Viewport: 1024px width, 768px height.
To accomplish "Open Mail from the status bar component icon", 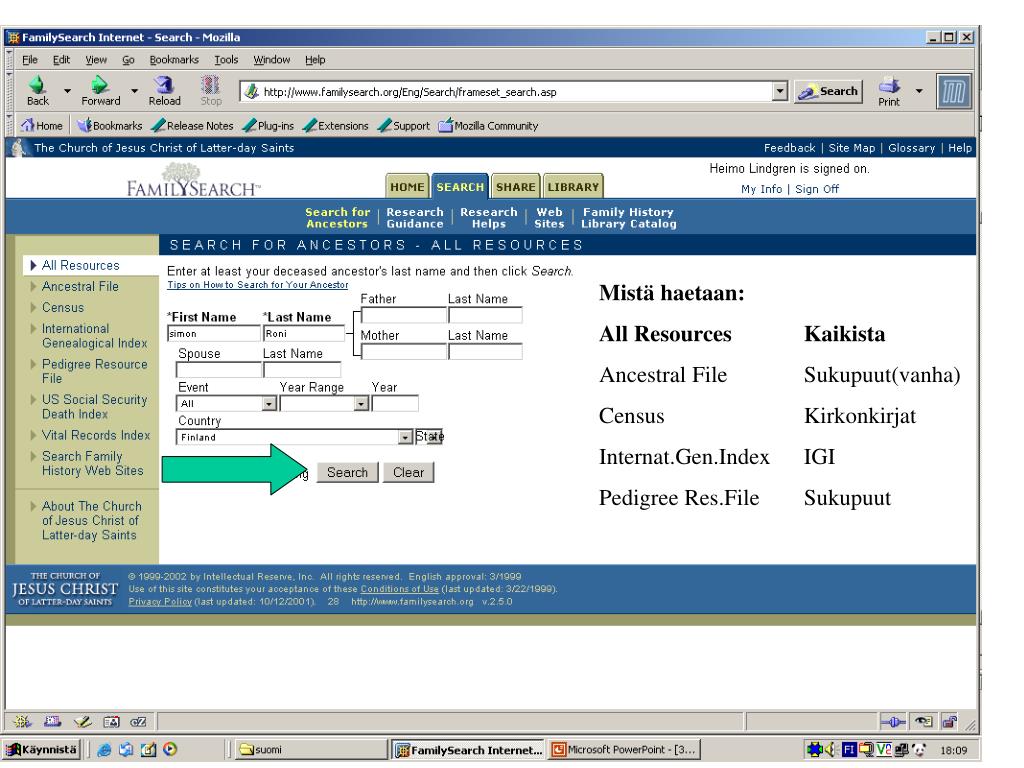I will click(x=52, y=722).
